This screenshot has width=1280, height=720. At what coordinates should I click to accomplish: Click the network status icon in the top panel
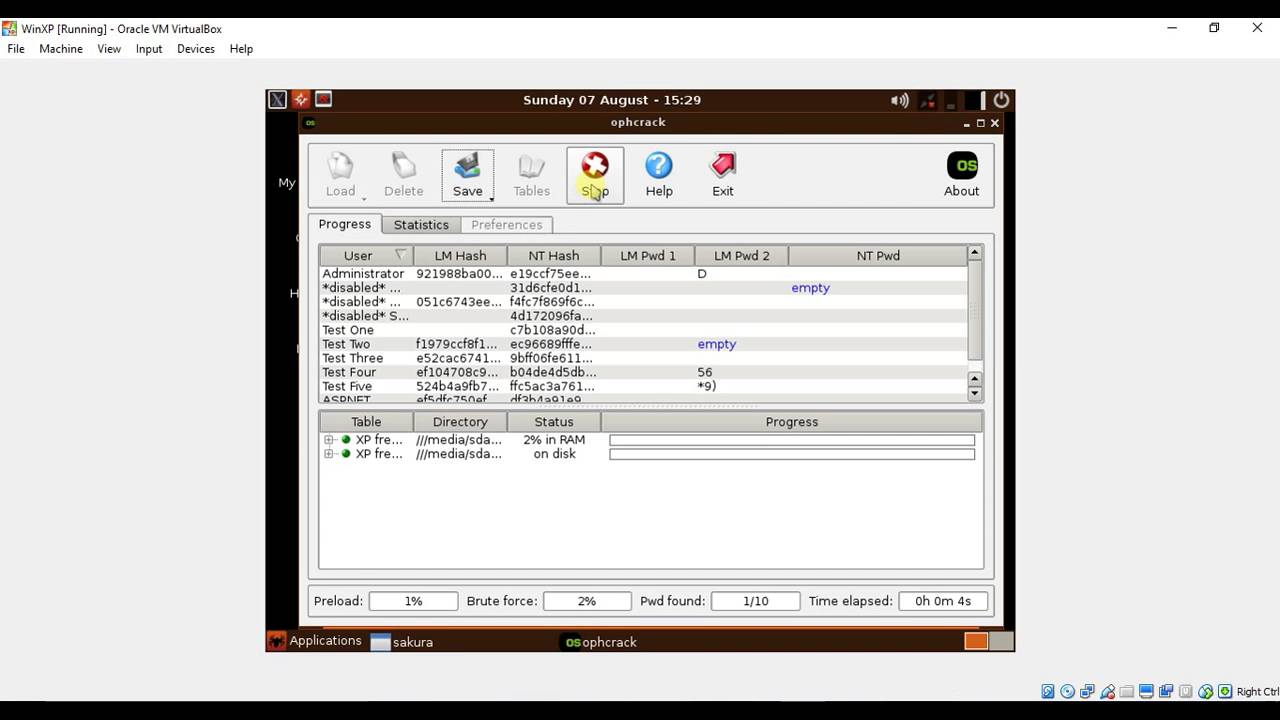[x=928, y=100]
